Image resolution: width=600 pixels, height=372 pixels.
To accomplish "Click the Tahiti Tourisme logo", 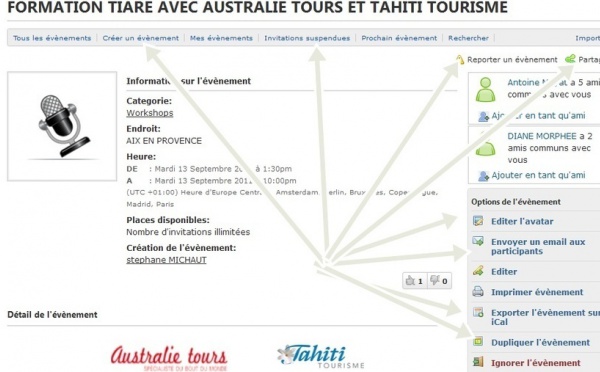I will 321,356.
